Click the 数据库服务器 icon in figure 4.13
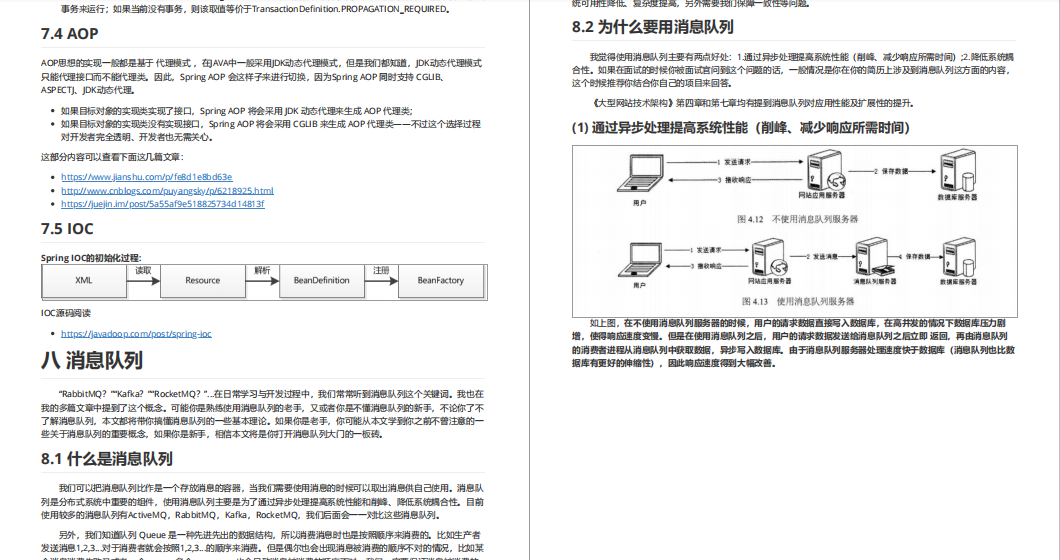Viewport: 1060px width, 560px height. (959, 256)
